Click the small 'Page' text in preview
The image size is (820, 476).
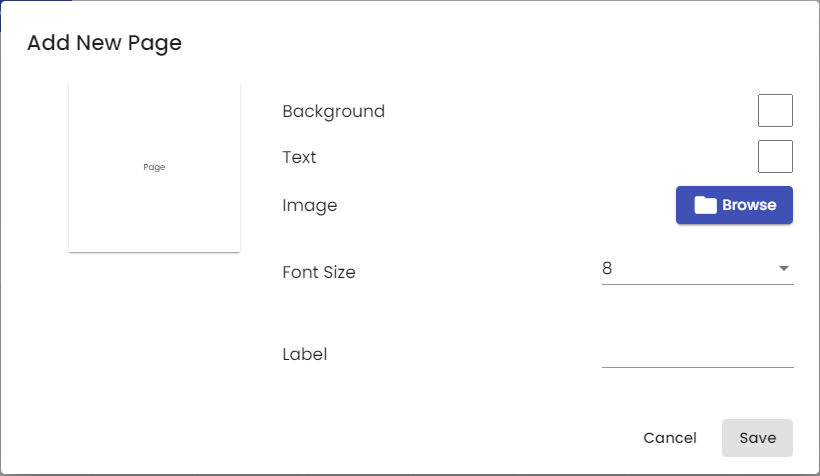154,167
